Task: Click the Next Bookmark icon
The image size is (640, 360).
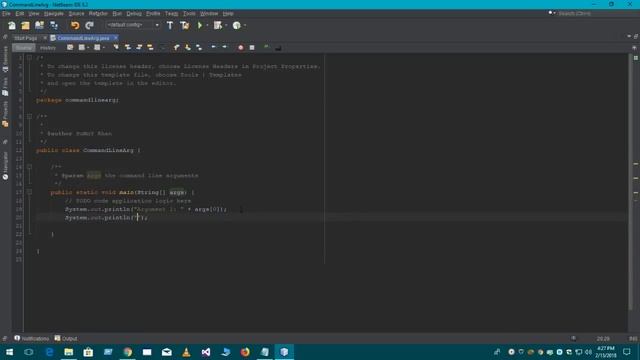Action: (188, 48)
